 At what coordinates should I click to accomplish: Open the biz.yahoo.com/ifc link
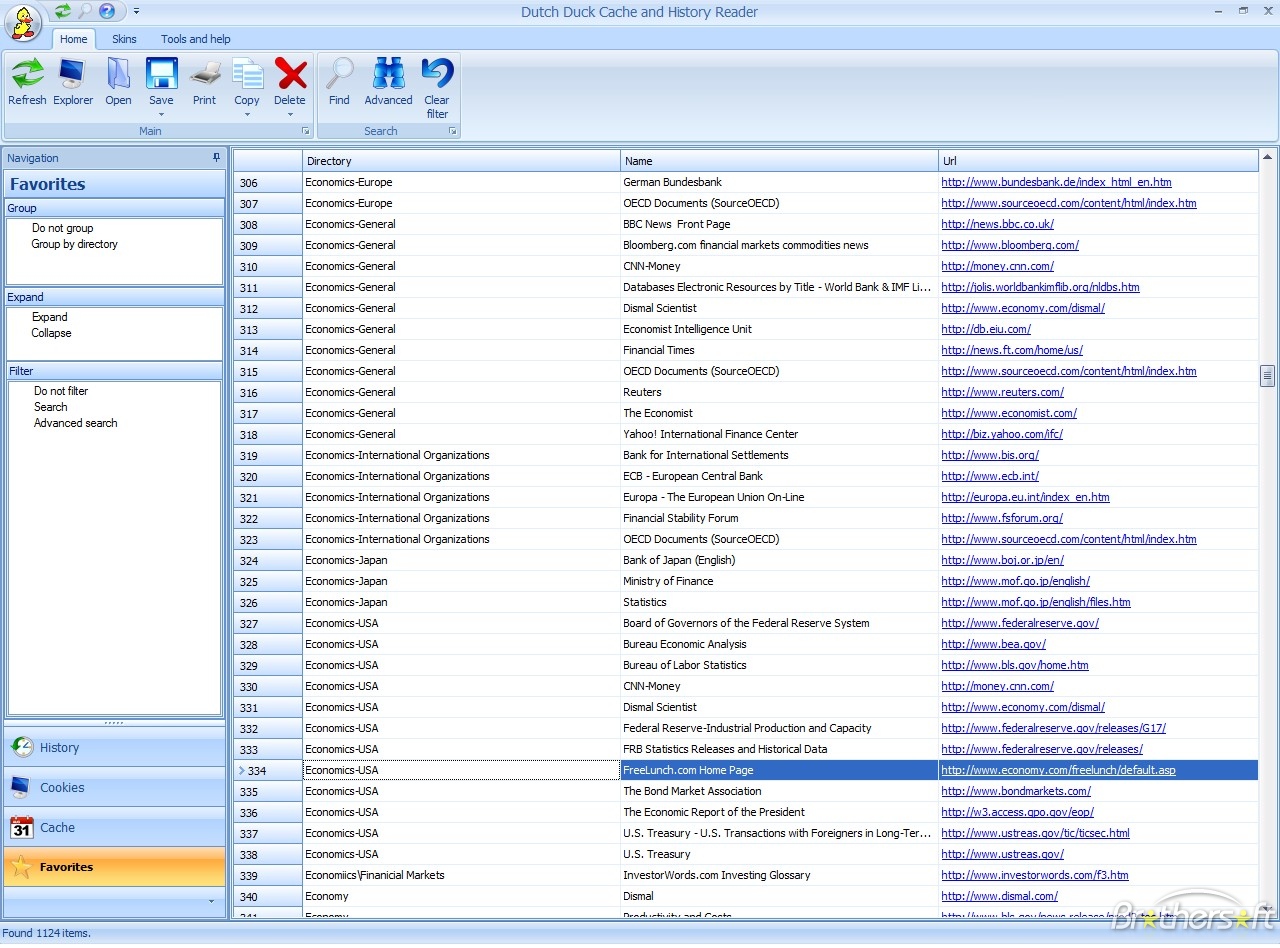click(1002, 434)
